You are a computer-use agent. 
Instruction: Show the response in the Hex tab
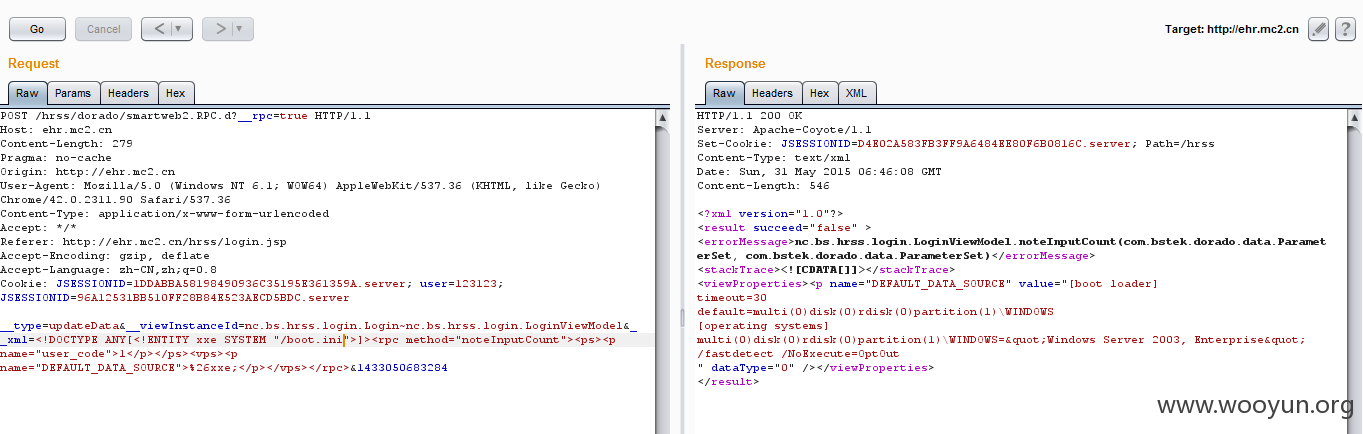pyautogui.click(x=819, y=93)
